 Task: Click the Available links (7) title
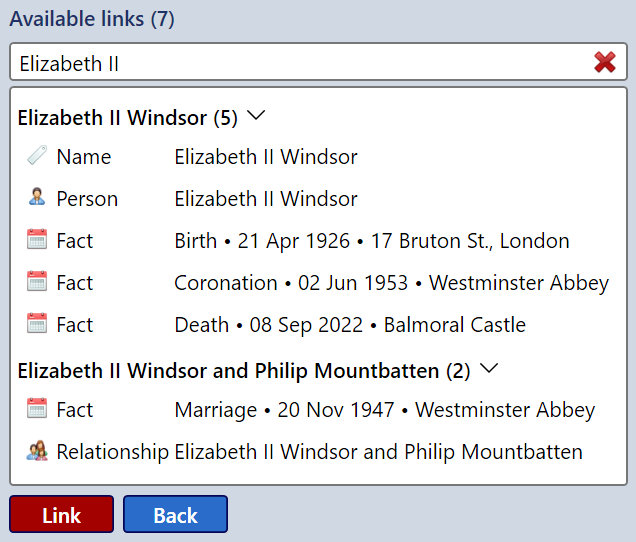pos(92,19)
